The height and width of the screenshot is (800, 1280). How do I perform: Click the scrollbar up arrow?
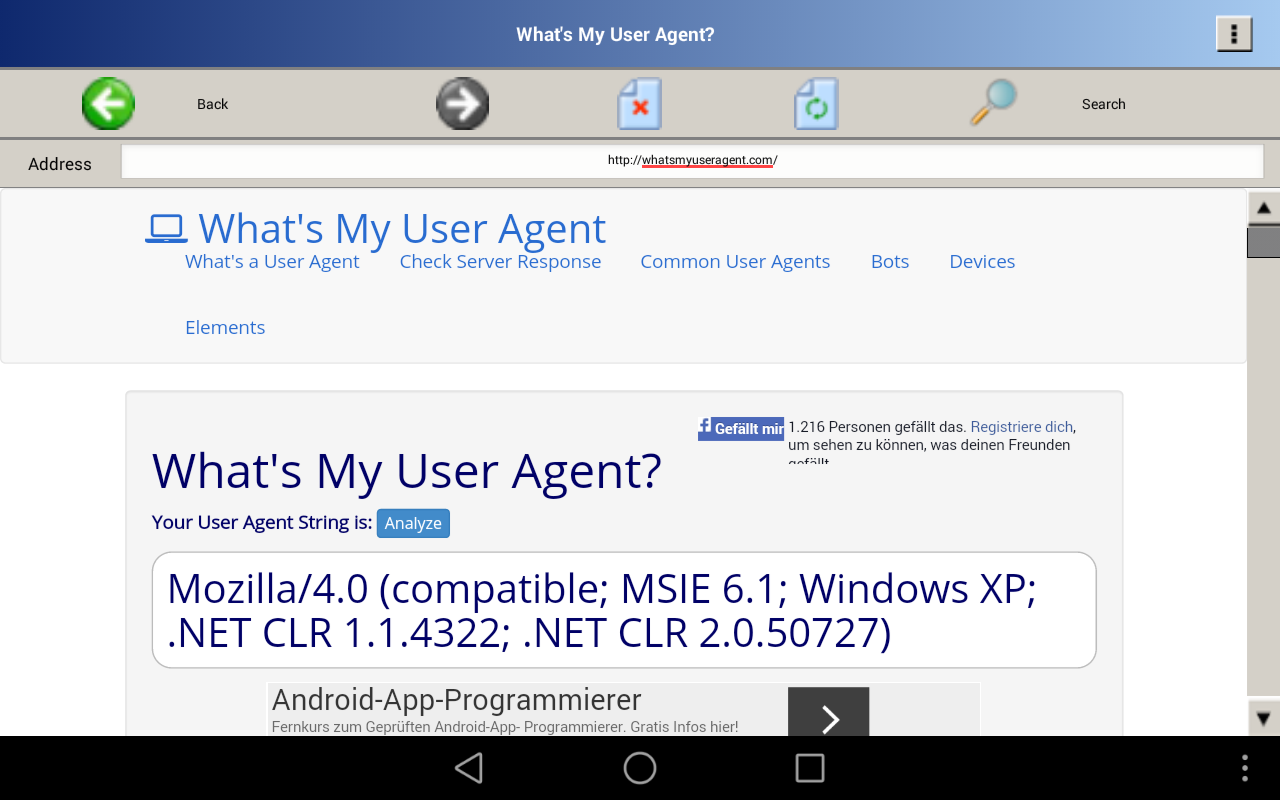coord(1263,208)
